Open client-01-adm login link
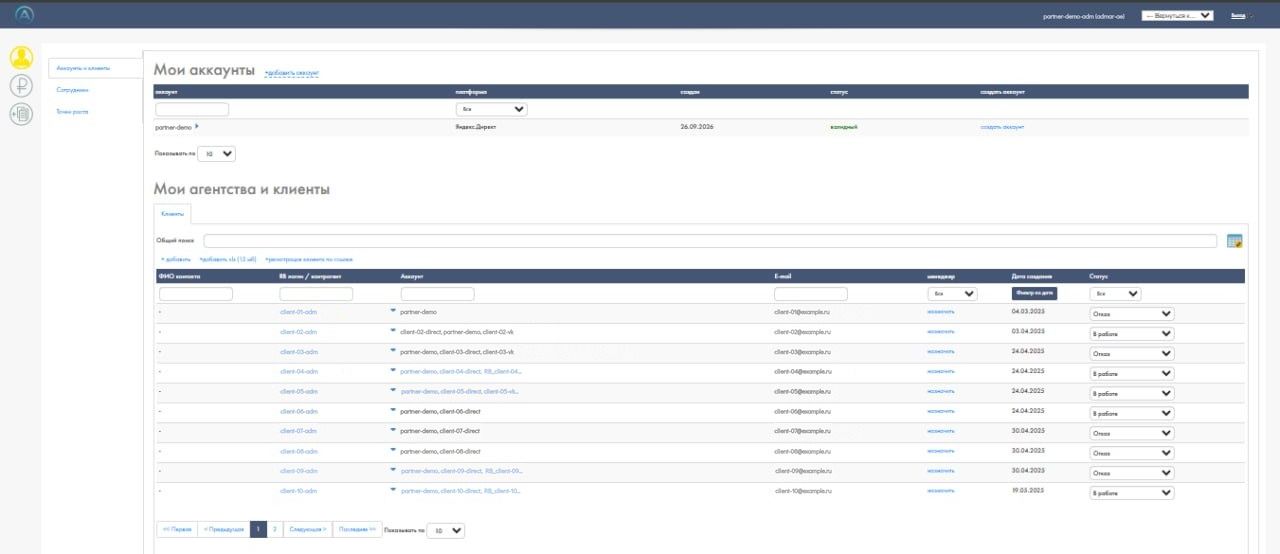Screen dimensions: 1280x554 pos(299,312)
